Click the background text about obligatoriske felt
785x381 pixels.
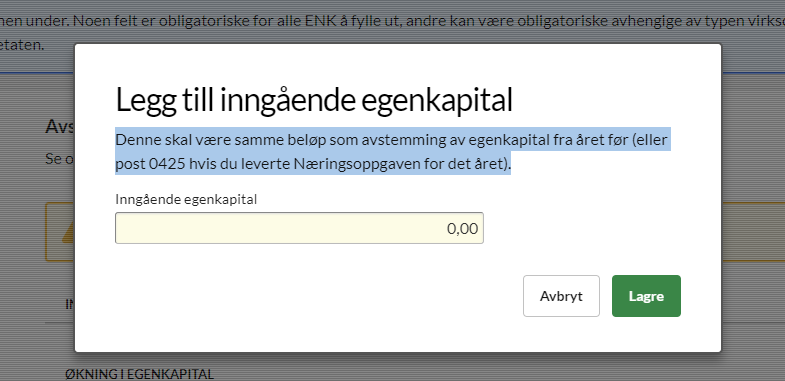point(392,22)
